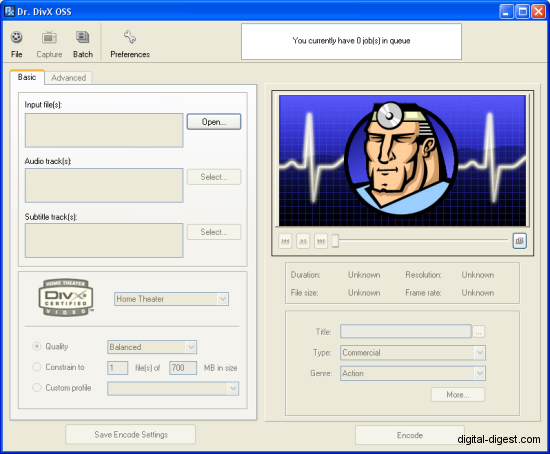Image resolution: width=550 pixels, height=454 pixels.
Task: Click the Open... button for input files
Action: (x=214, y=122)
